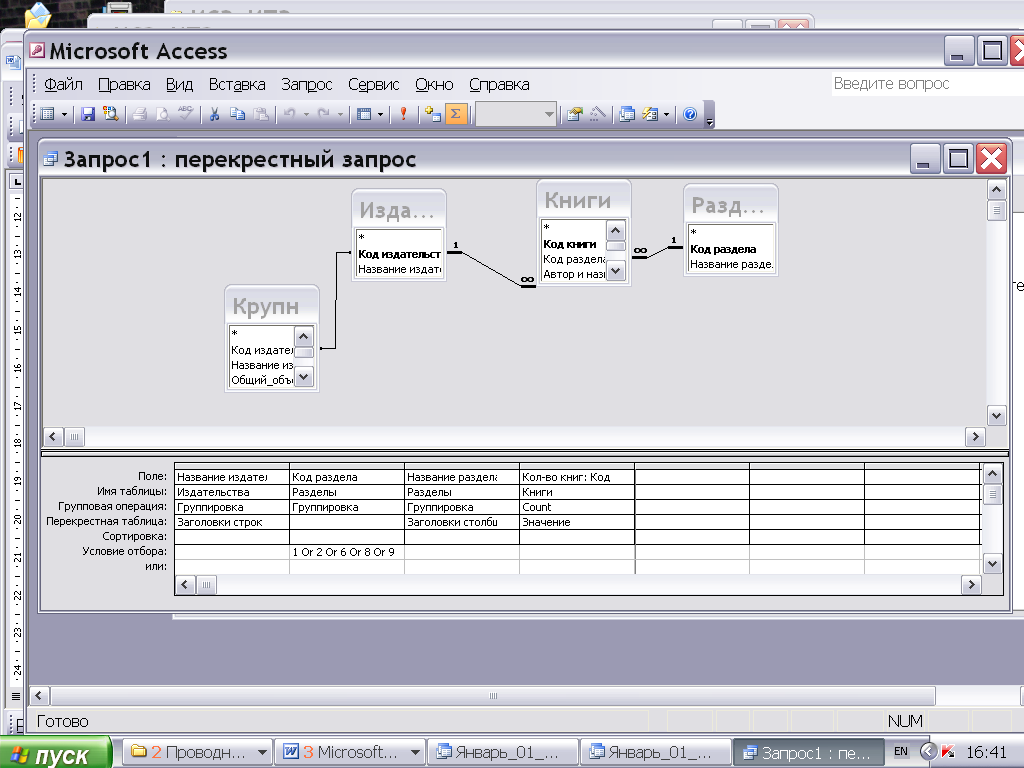1024x768 pixels.
Task: Open the Окно menu
Action: pyautogui.click(x=434, y=84)
